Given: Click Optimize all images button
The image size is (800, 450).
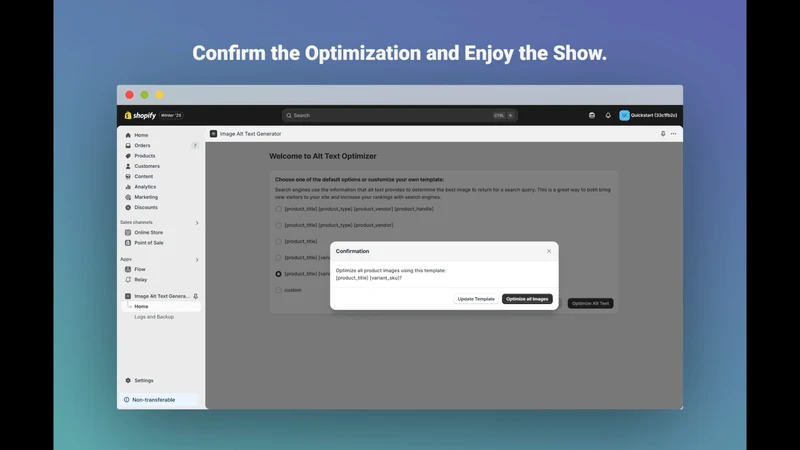Looking at the screenshot, I should coord(527,299).
